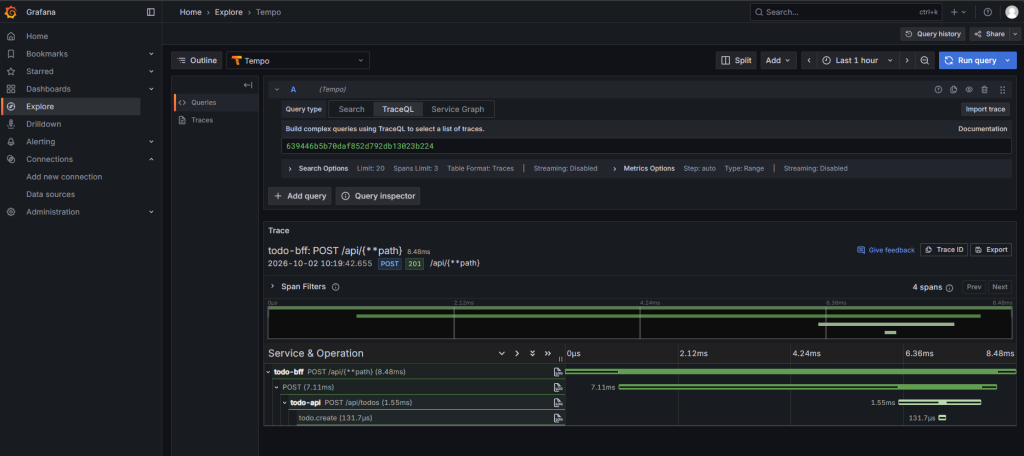Viewport: 1024px width, 456px height.
Task: Open Starred in the sidebar
Action: [40, 71]
